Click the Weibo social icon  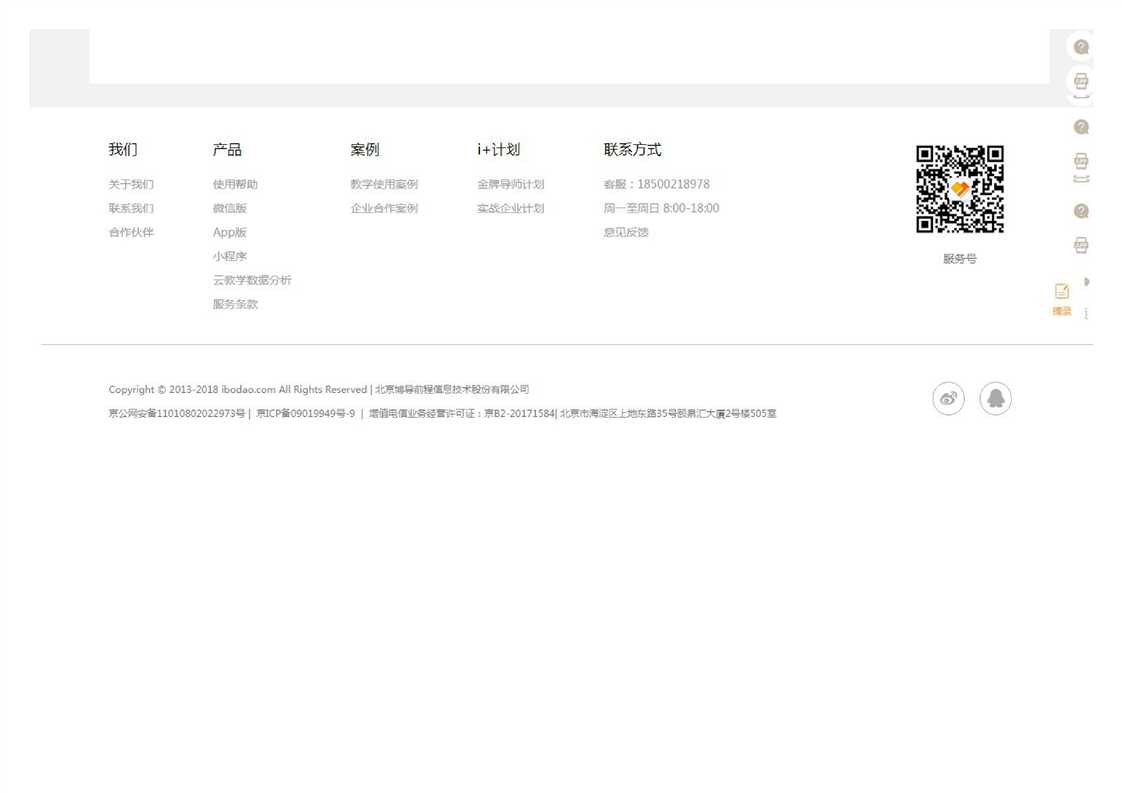pyautogui.click(x=948, y=399)
